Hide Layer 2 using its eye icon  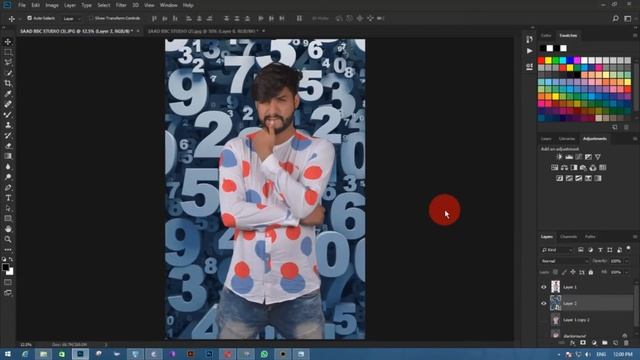coord(544,303)
